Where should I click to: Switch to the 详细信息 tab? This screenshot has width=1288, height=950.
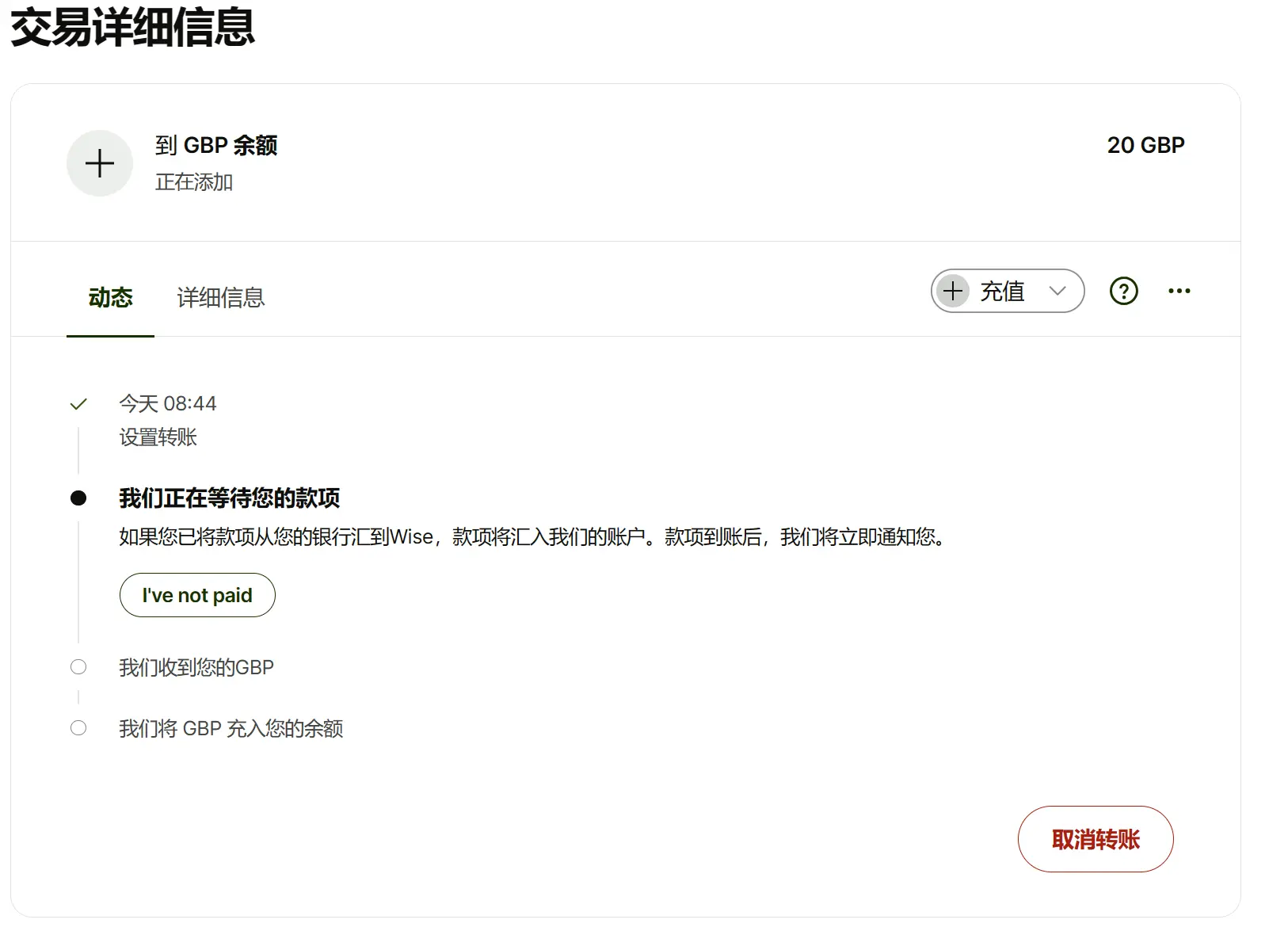pos(220,298)
